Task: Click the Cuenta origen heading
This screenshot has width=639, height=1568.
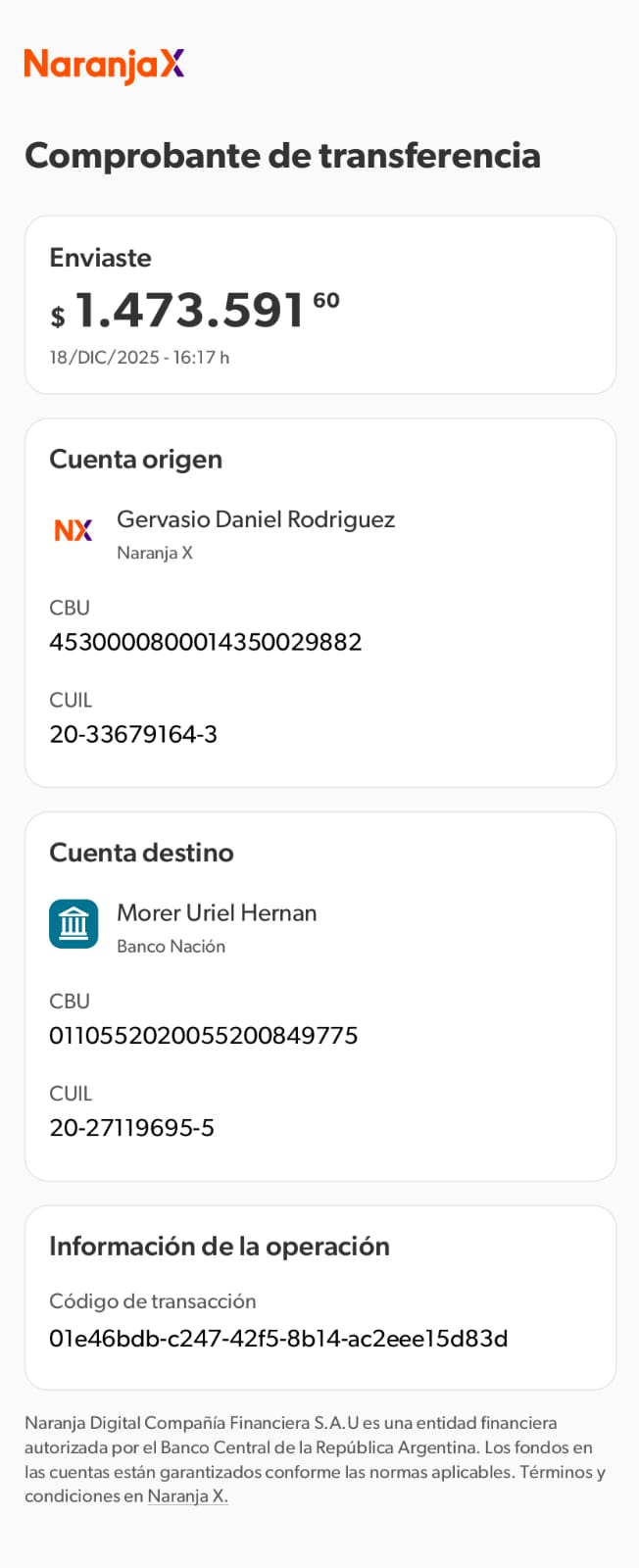Action: [135, 460]
